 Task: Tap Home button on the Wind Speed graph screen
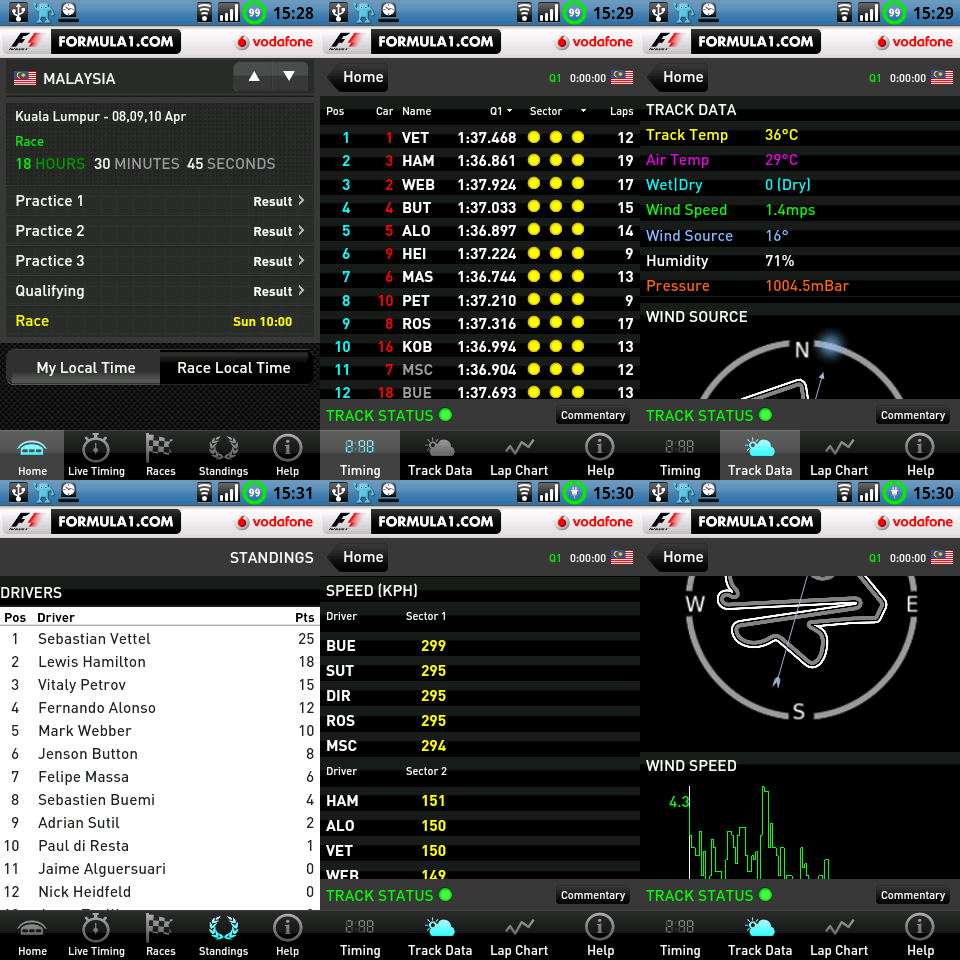pos(678,557)
